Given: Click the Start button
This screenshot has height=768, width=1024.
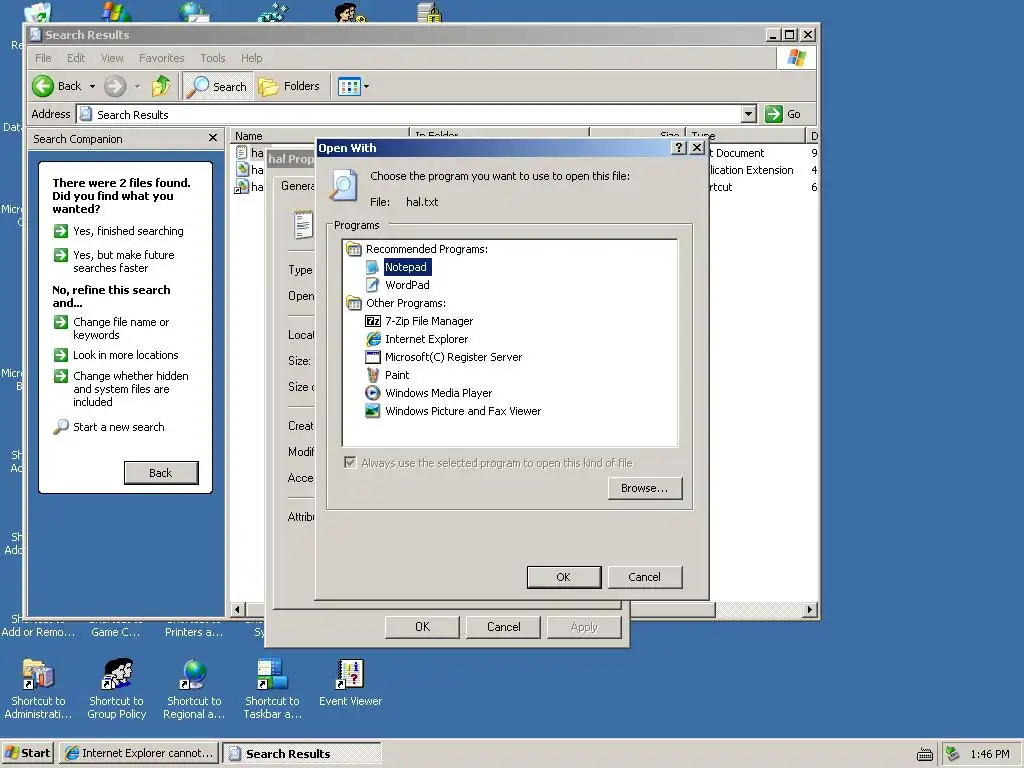Looking at the screenshot, I should (x=28, y=753).
